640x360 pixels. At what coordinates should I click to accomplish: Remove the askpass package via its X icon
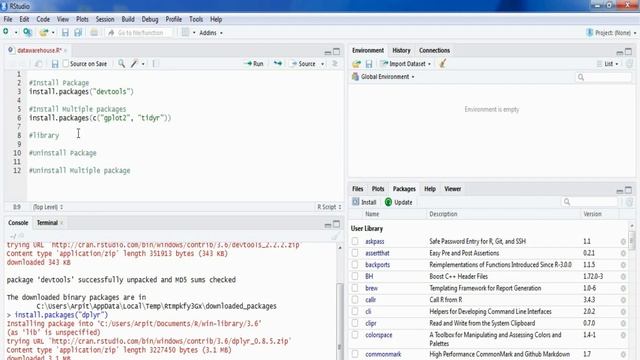[623, 242]
